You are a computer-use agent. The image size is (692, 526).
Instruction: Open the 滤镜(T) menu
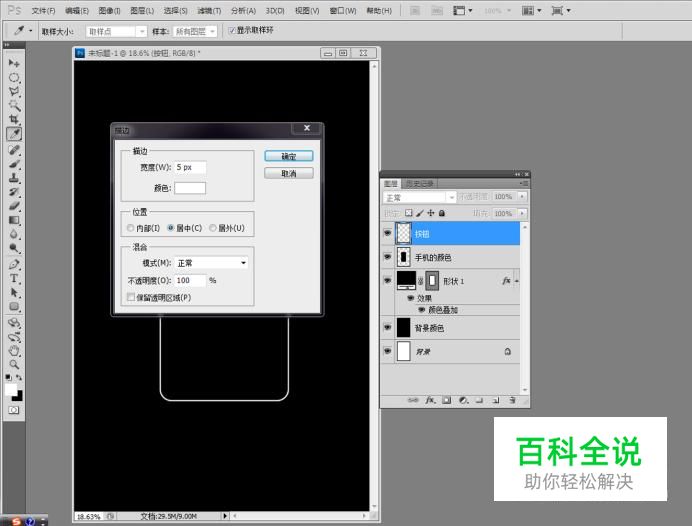[209, 10]
